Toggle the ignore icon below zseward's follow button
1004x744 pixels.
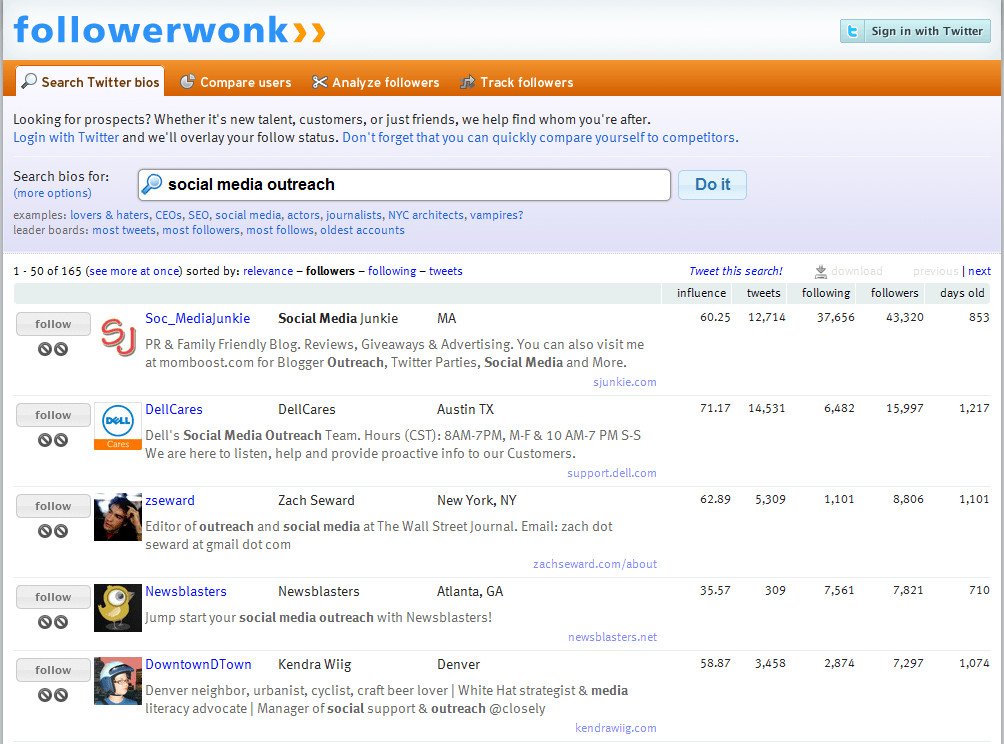(44, 529)
